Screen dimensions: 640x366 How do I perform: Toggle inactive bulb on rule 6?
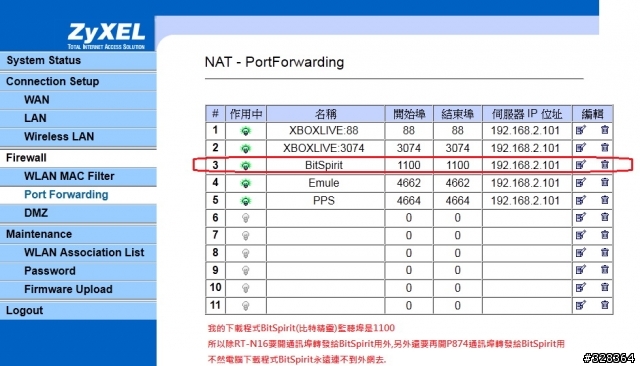tap(246, 218)
